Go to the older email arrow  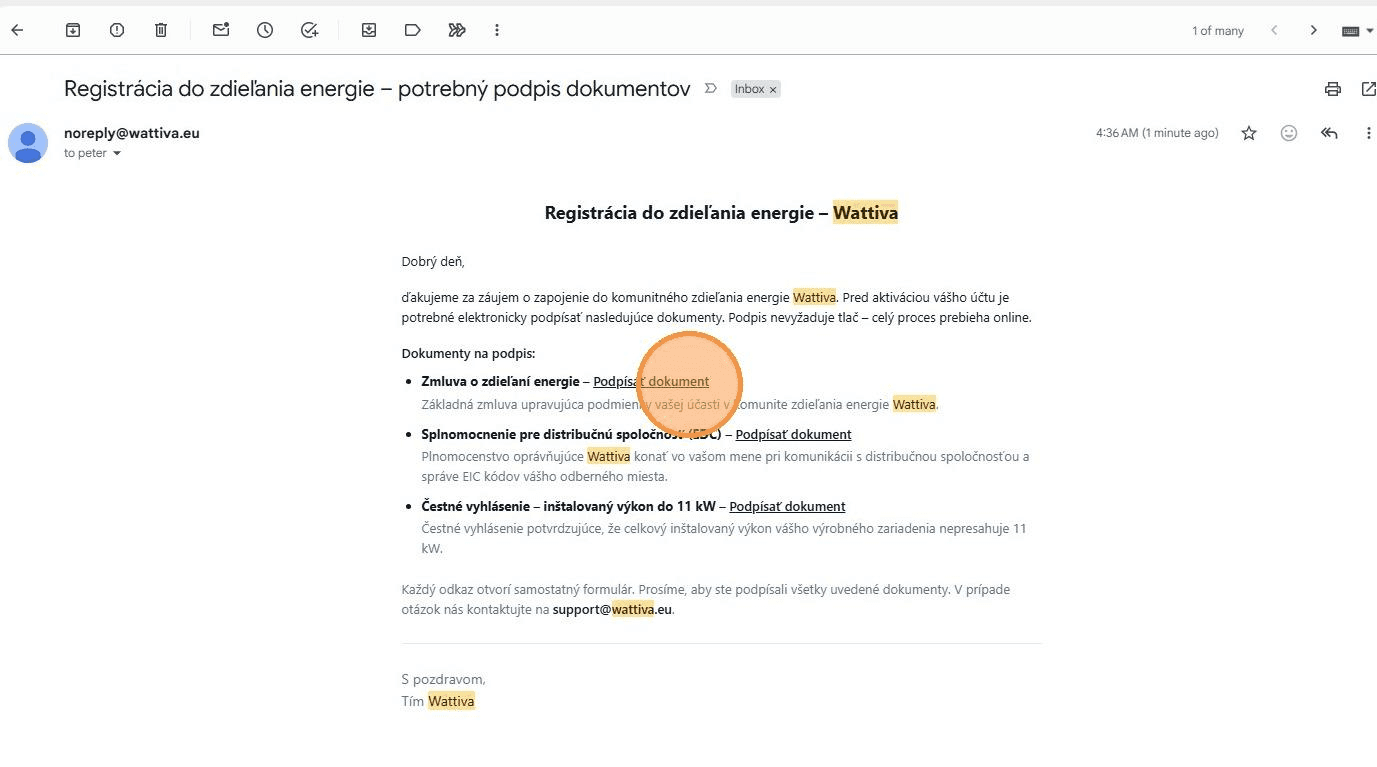pos(1314,30)
